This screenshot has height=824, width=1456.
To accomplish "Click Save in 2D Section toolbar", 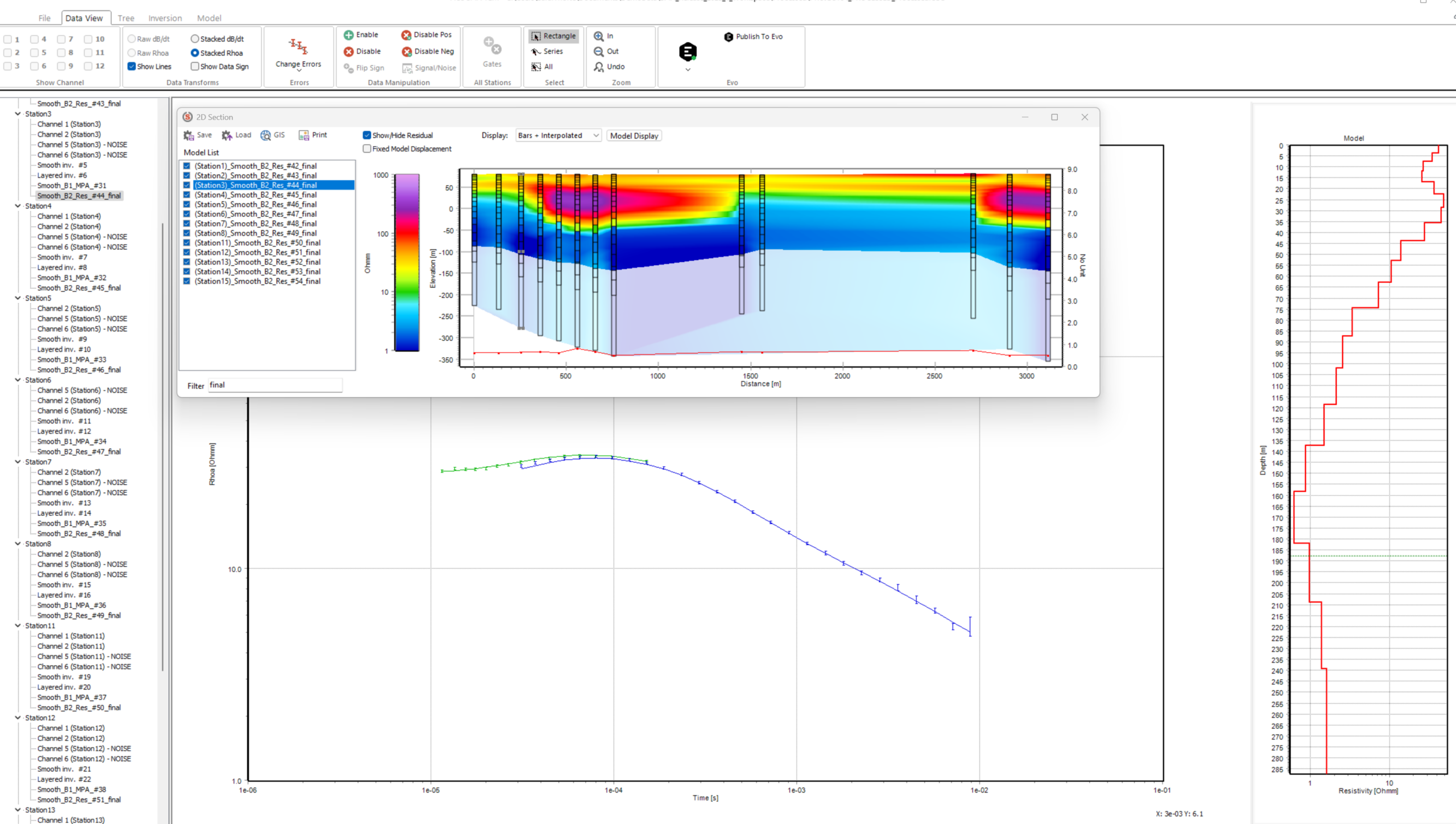I will tap(197, 135).
